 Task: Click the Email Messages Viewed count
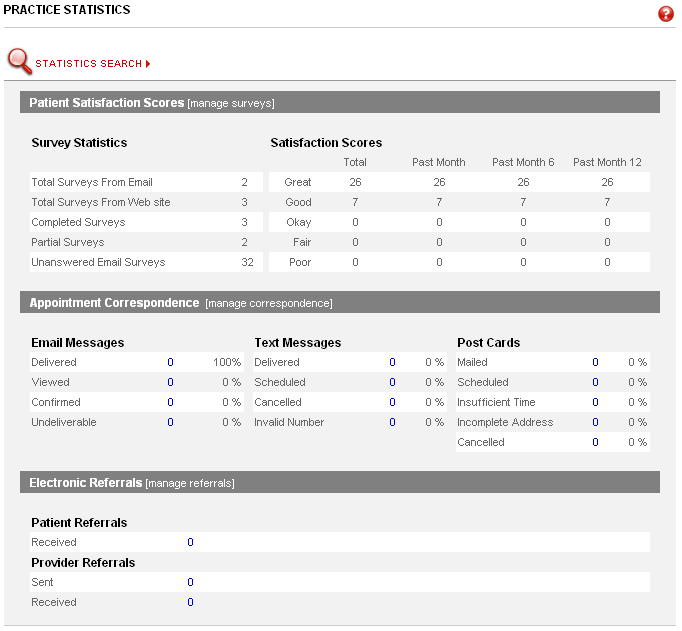pos(170,382)
